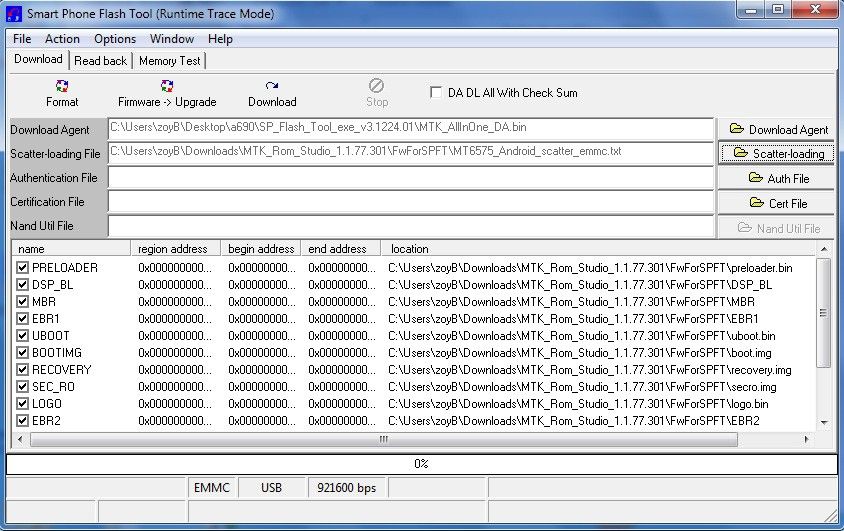
Task: Click the begin address column header
Action: [261, 249]
